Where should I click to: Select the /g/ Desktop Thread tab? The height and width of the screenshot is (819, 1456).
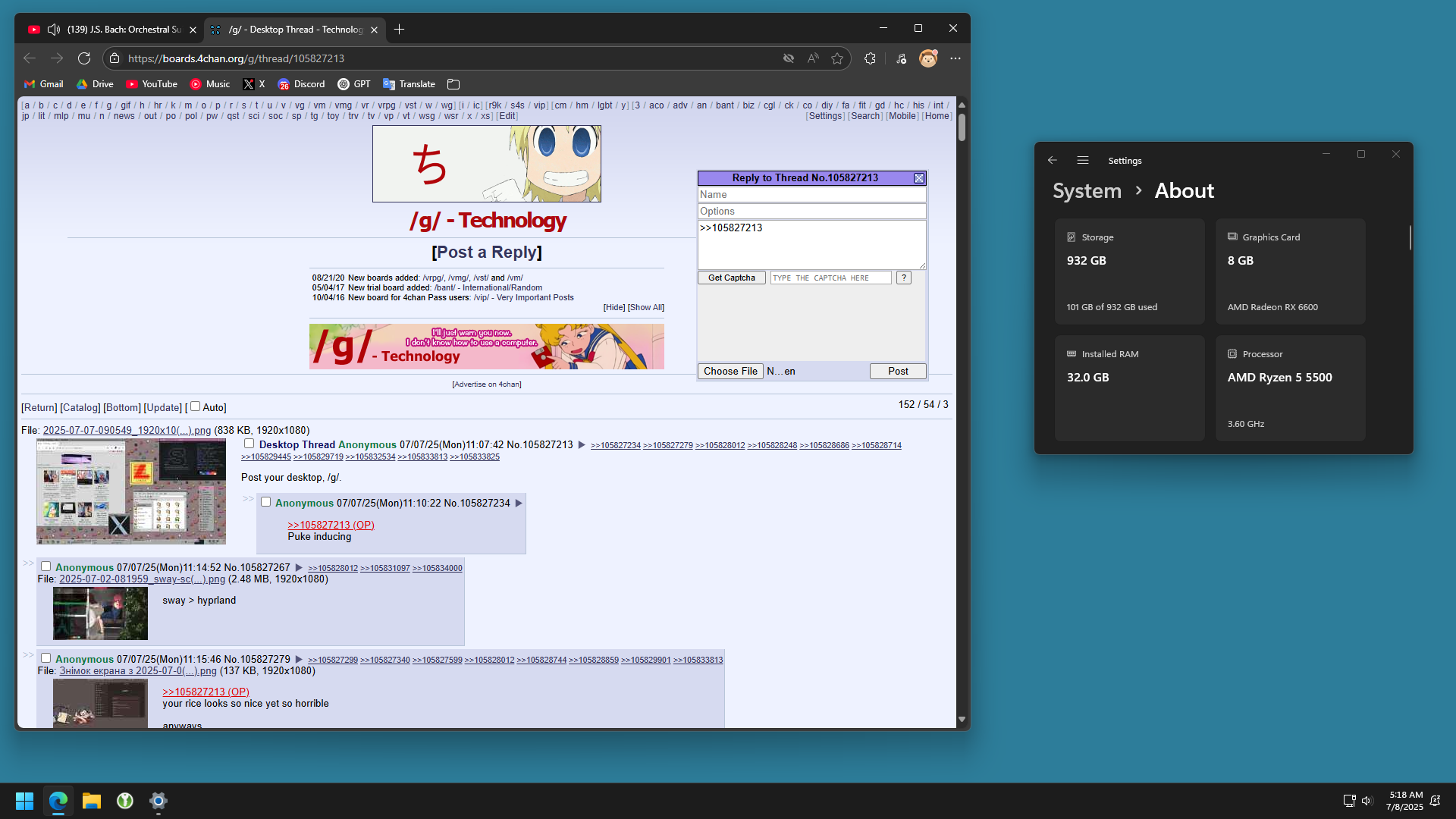coord(294,30)
